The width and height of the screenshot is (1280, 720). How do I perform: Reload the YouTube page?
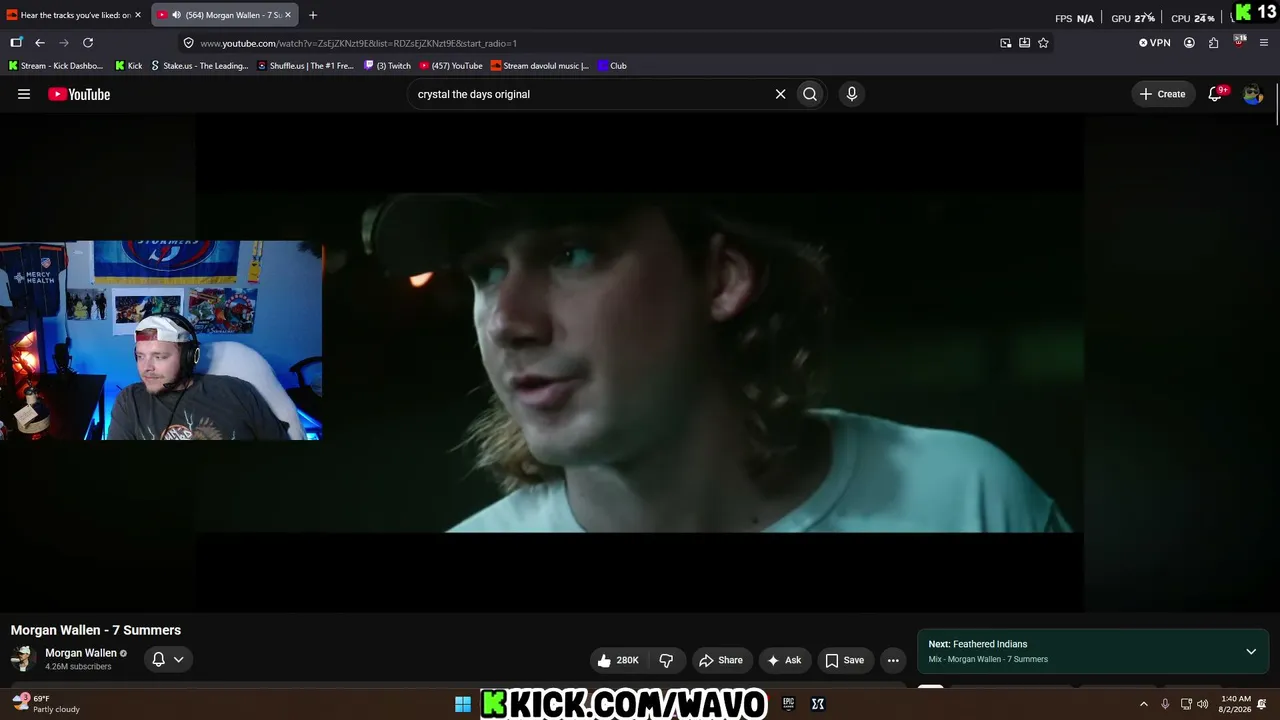pos(88,43)
